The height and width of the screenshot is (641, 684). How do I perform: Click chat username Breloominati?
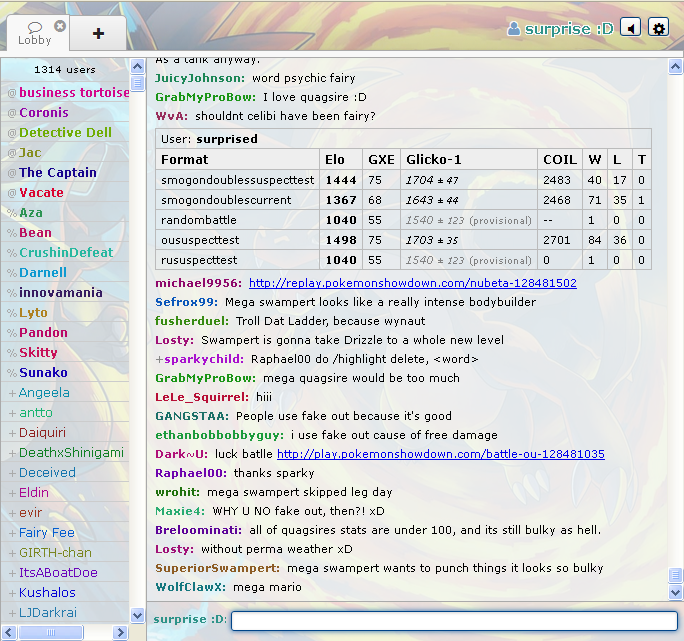[x=198, y=530]
